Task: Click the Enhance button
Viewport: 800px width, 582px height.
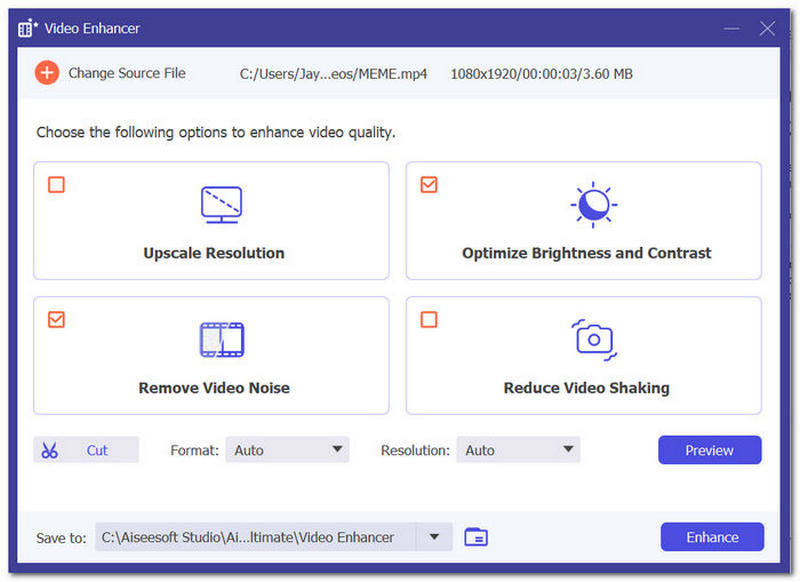Action: tap(712, 537)
